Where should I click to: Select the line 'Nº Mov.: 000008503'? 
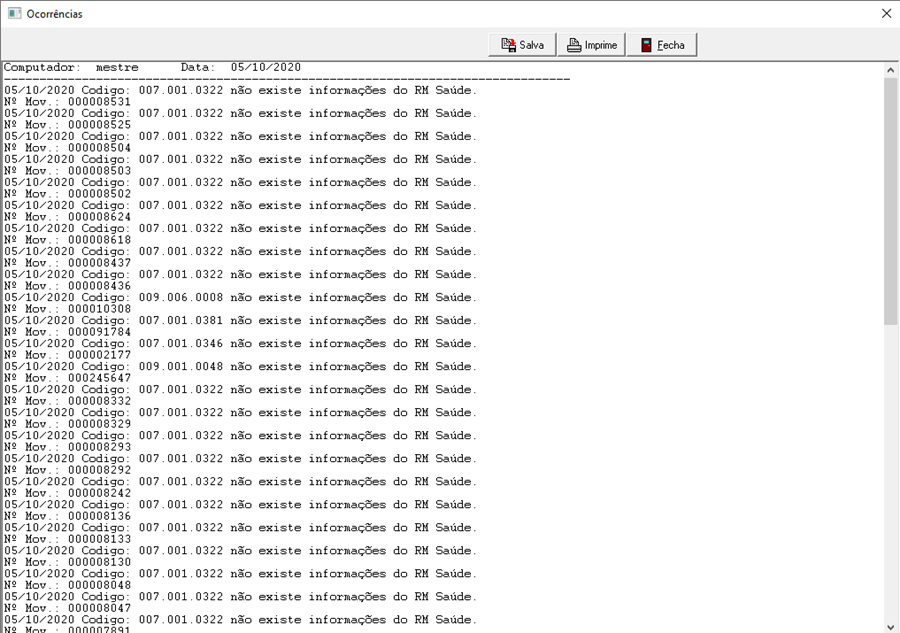click(x=68, y=170)
